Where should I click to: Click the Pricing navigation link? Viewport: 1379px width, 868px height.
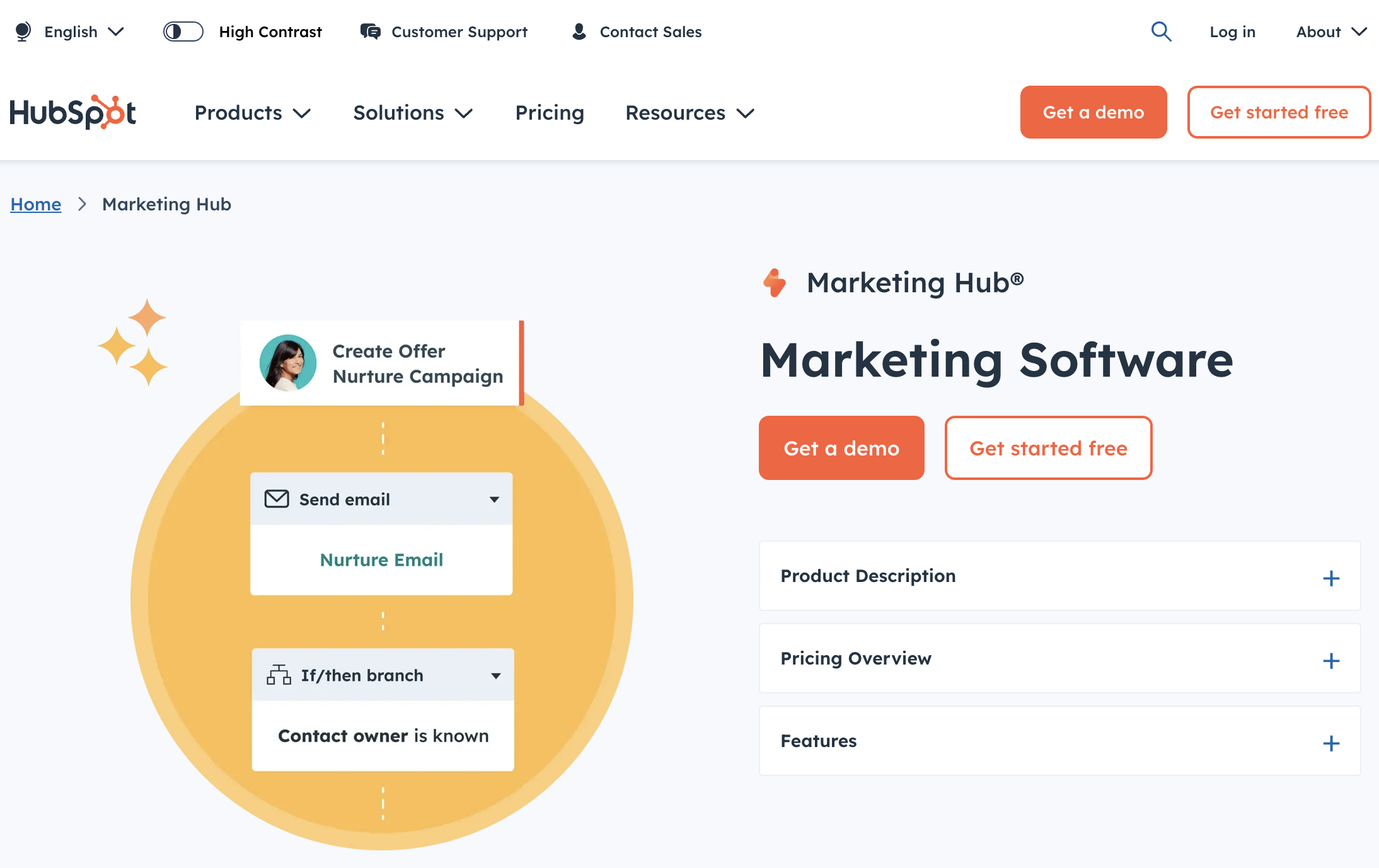[x=550, y=112]
